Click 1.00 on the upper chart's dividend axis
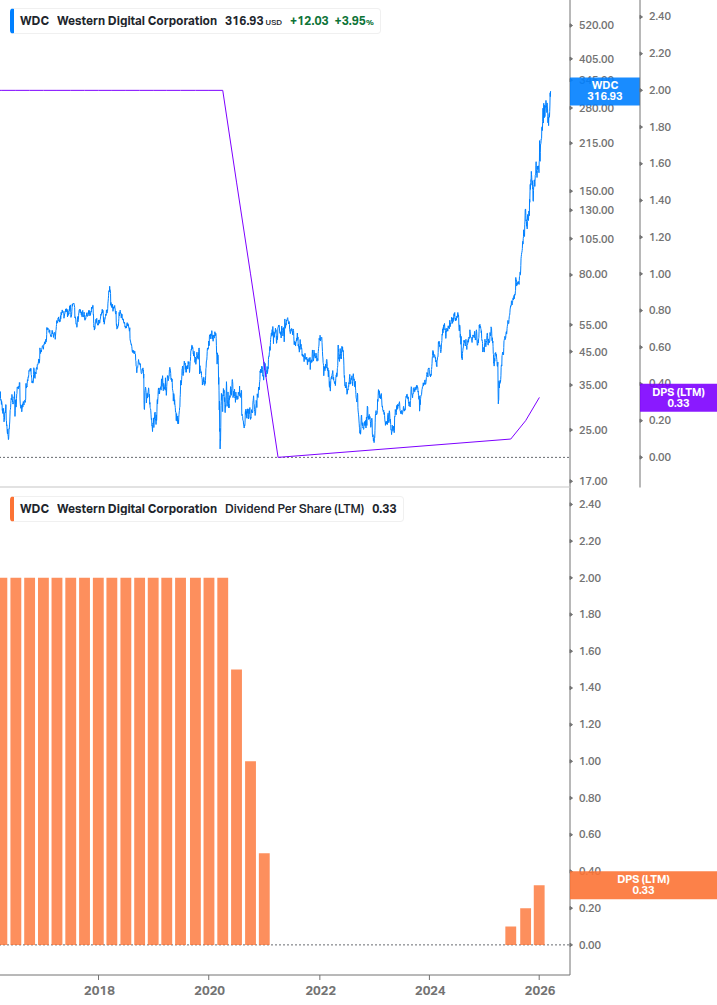This screenshot has height=1005, width=717. [x=660, y=274]
